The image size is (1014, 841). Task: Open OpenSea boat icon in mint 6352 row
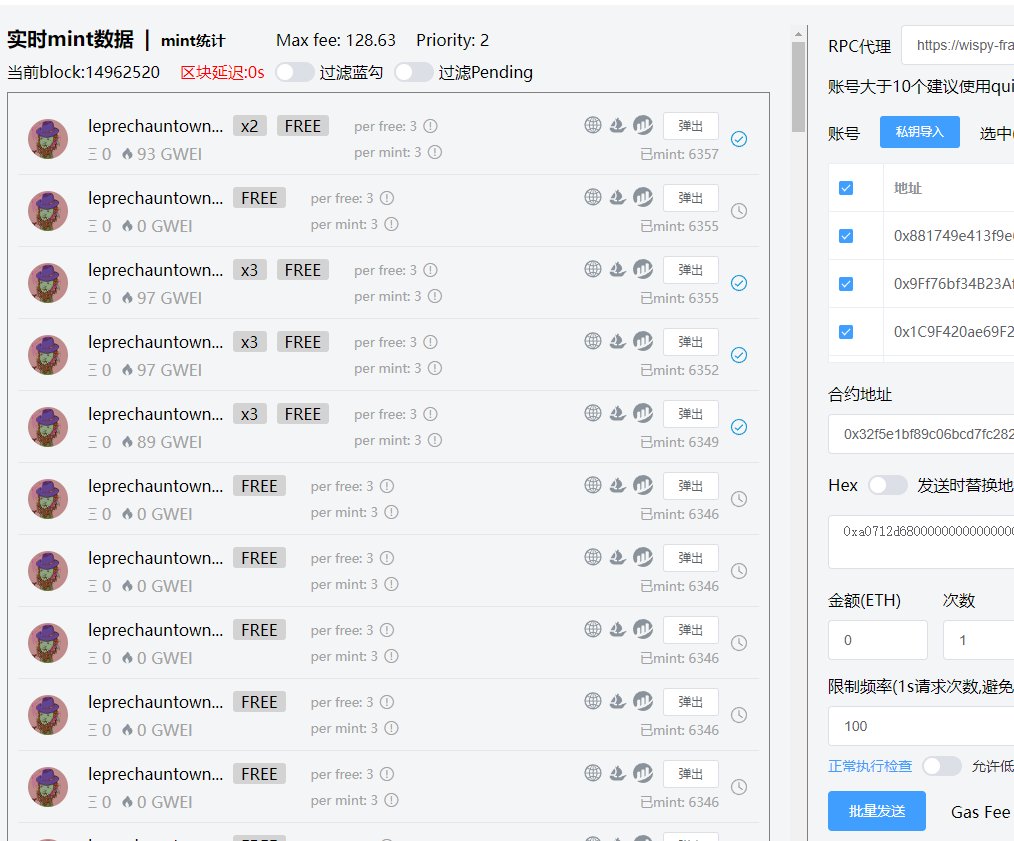click(x=618, y=341)
